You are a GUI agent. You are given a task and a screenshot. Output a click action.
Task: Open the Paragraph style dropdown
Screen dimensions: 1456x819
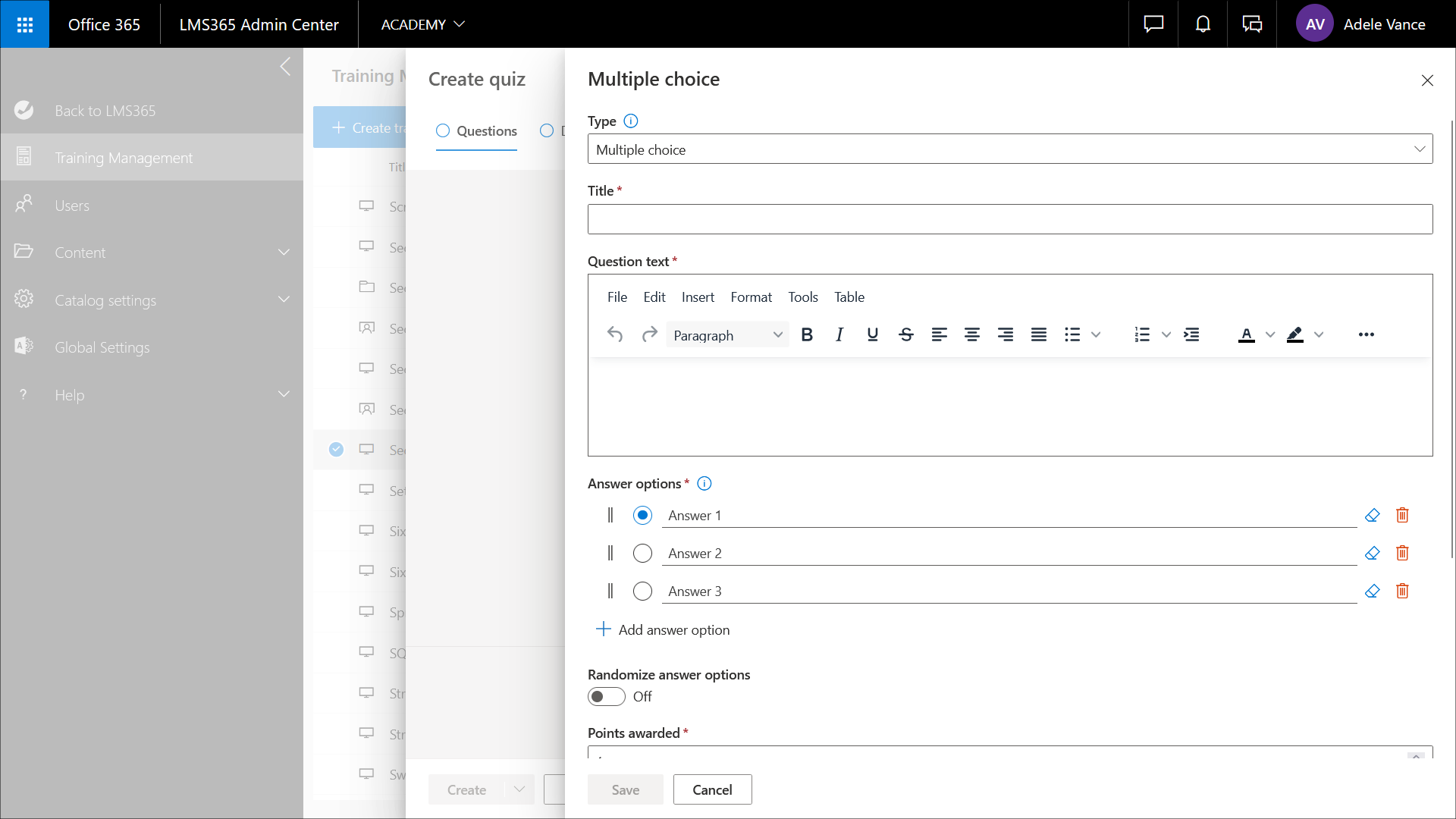(726, 335)
